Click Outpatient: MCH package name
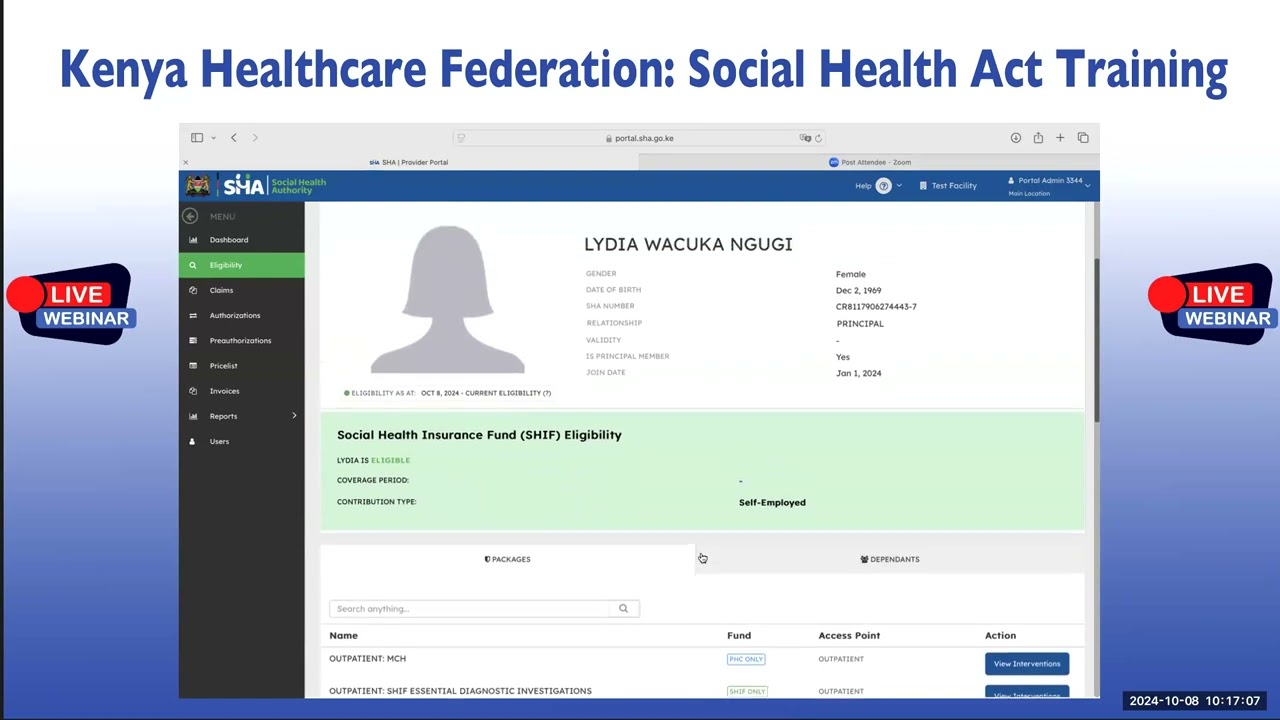Screen dimensions: 1280x720 (x=368, y=659)
